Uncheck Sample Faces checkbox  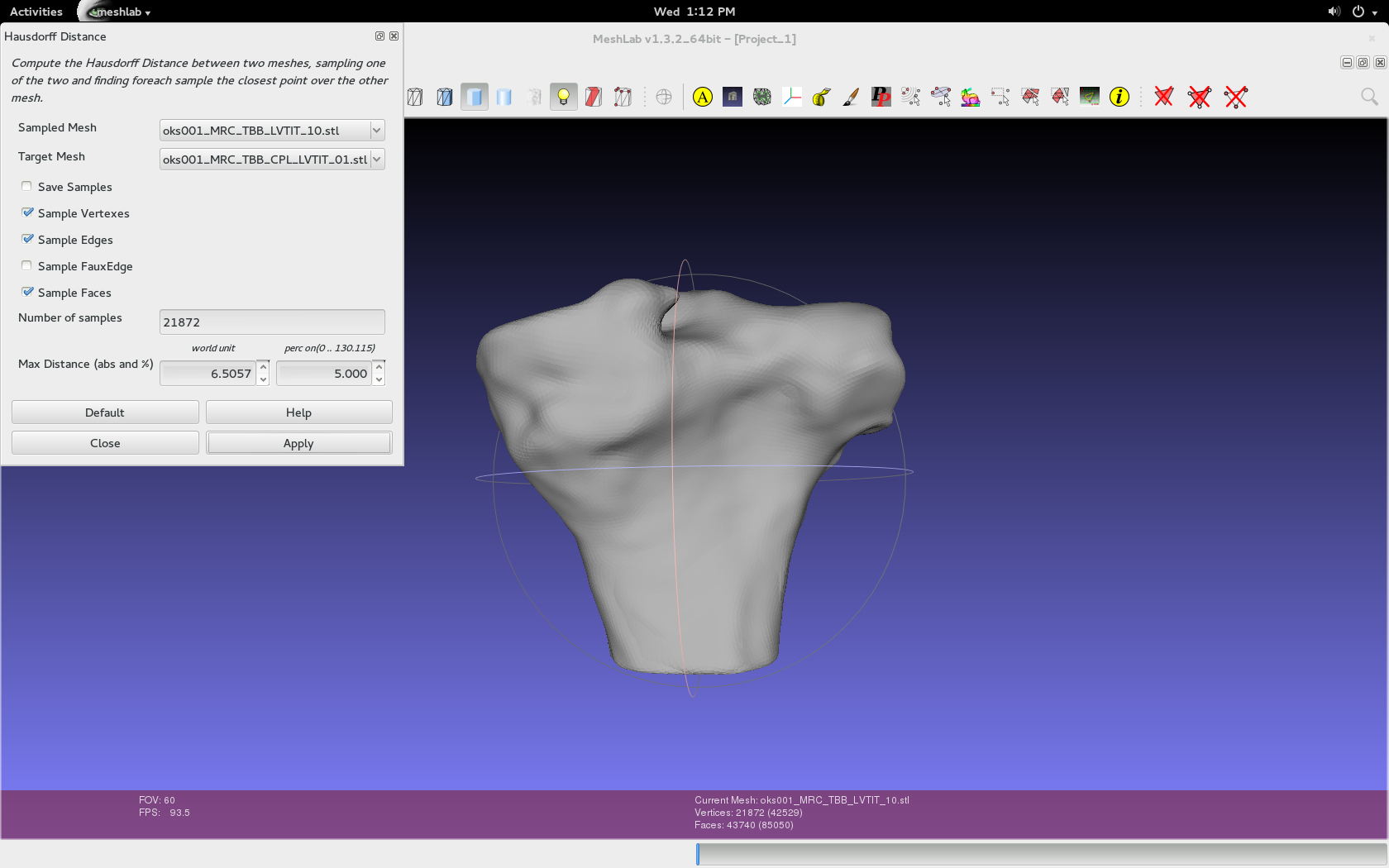(27, 293)
